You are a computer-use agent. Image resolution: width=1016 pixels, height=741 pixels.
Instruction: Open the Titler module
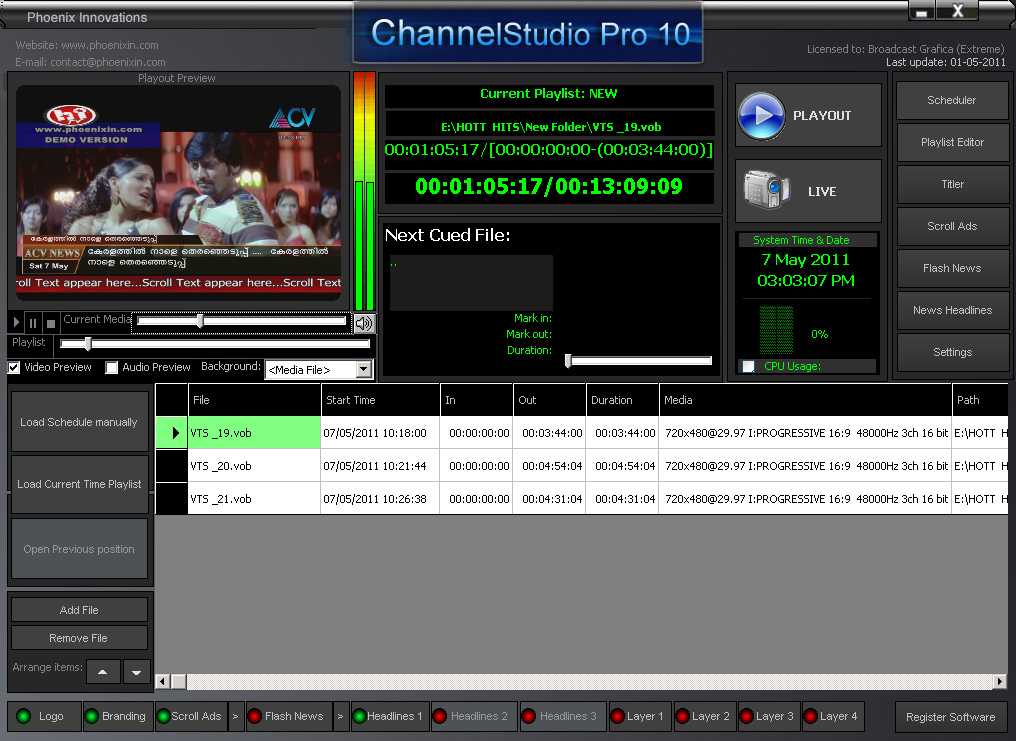click(x=952, y=185)
